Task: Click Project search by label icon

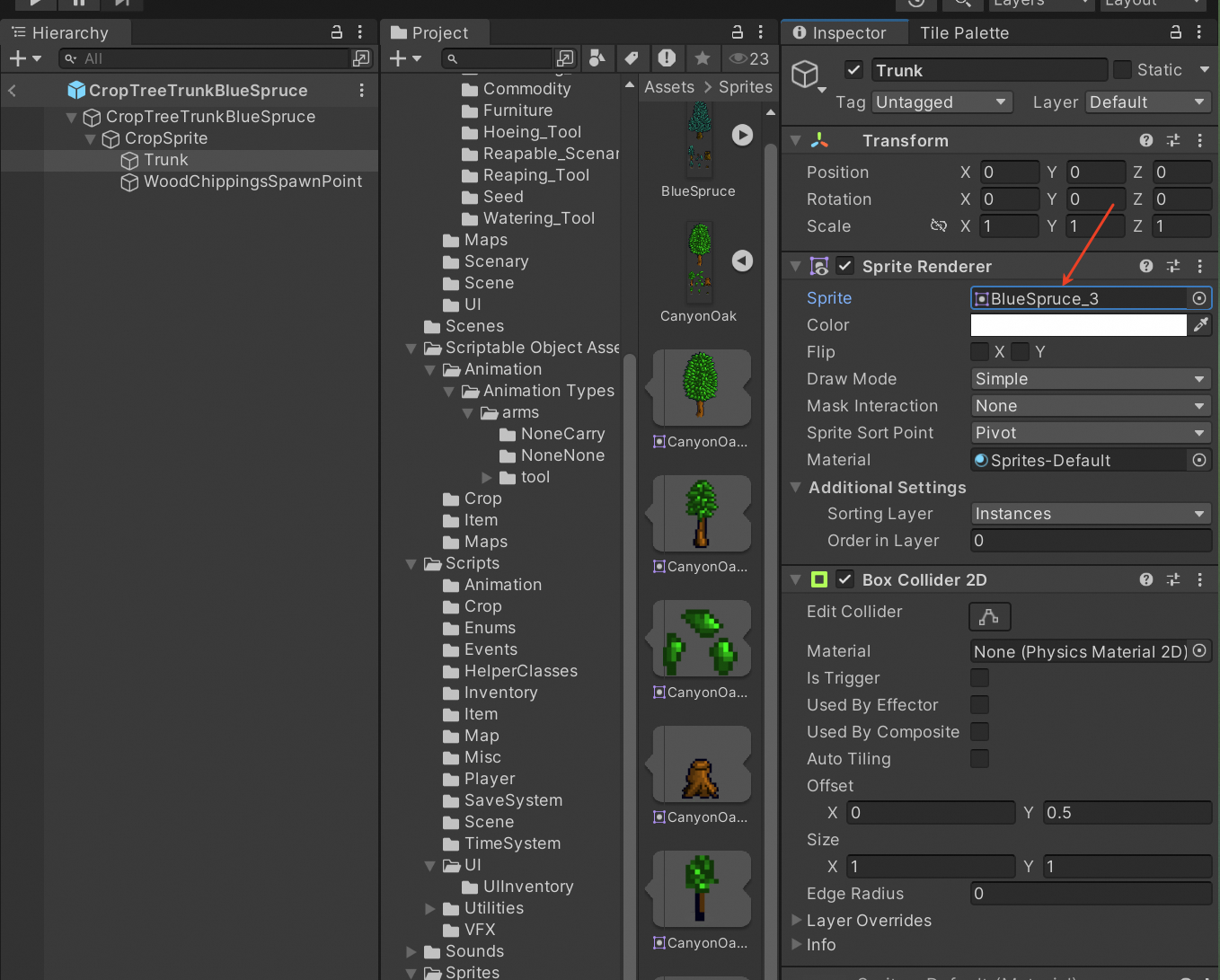Action: tap(632, 58)
